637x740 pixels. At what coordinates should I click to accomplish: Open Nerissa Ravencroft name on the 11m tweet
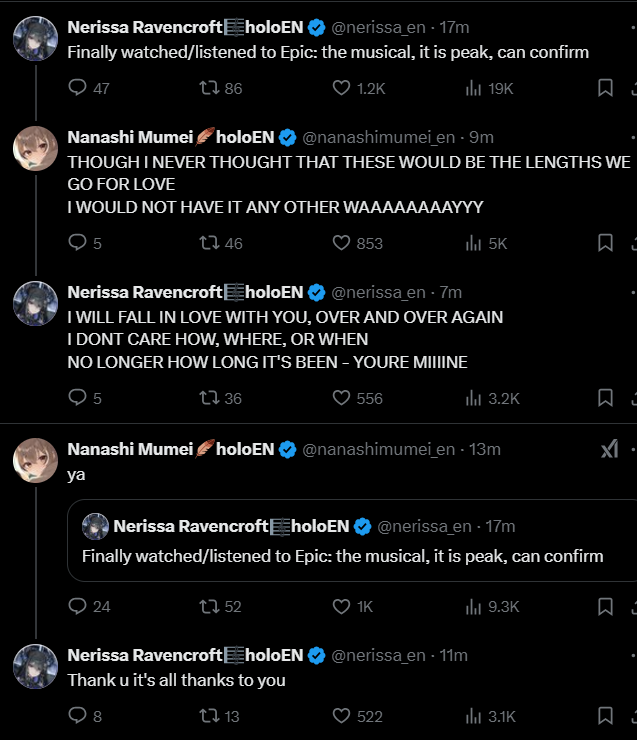click(145, 655)
